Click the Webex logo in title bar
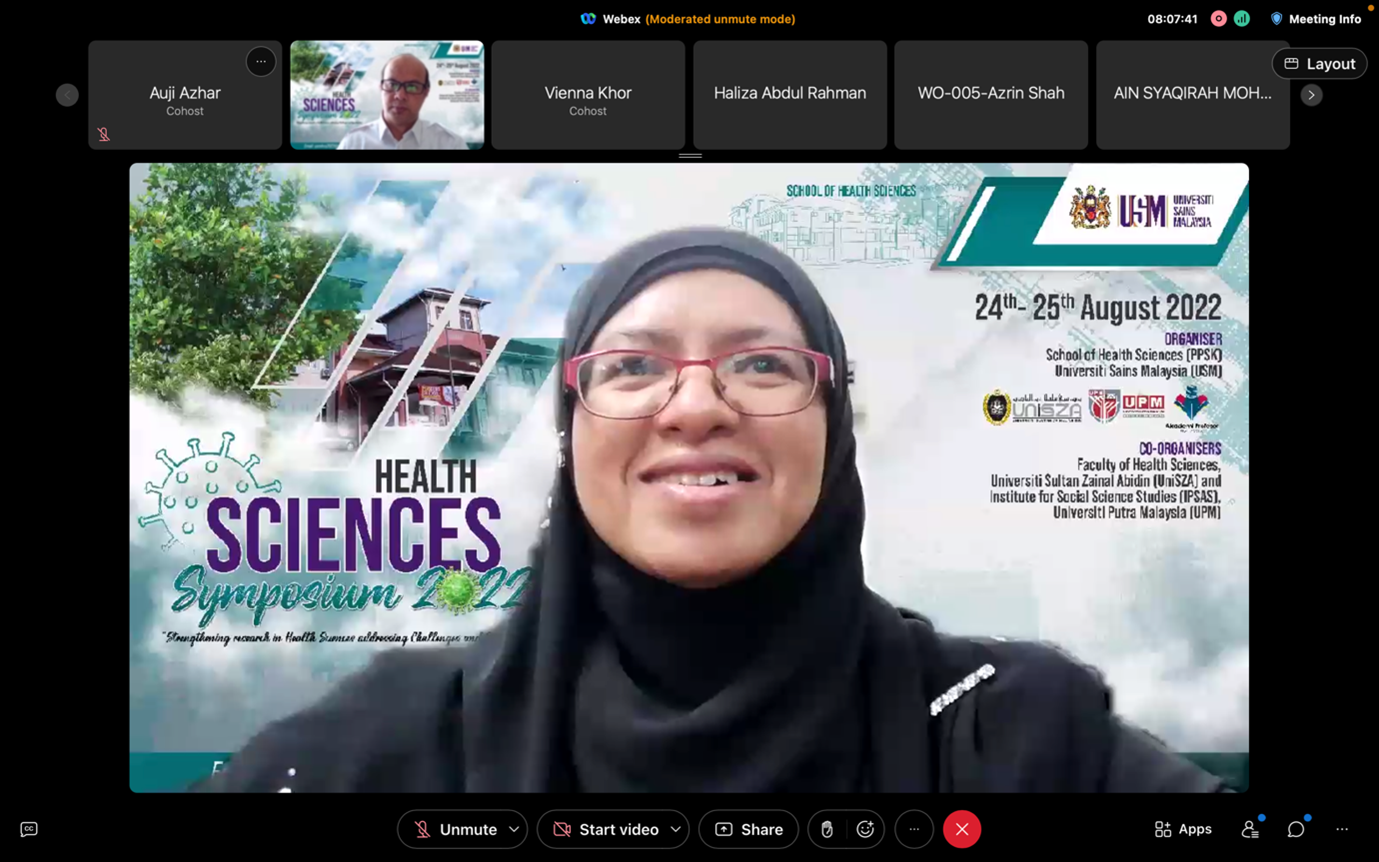The image size is (1379, 862). pos(588,19)
